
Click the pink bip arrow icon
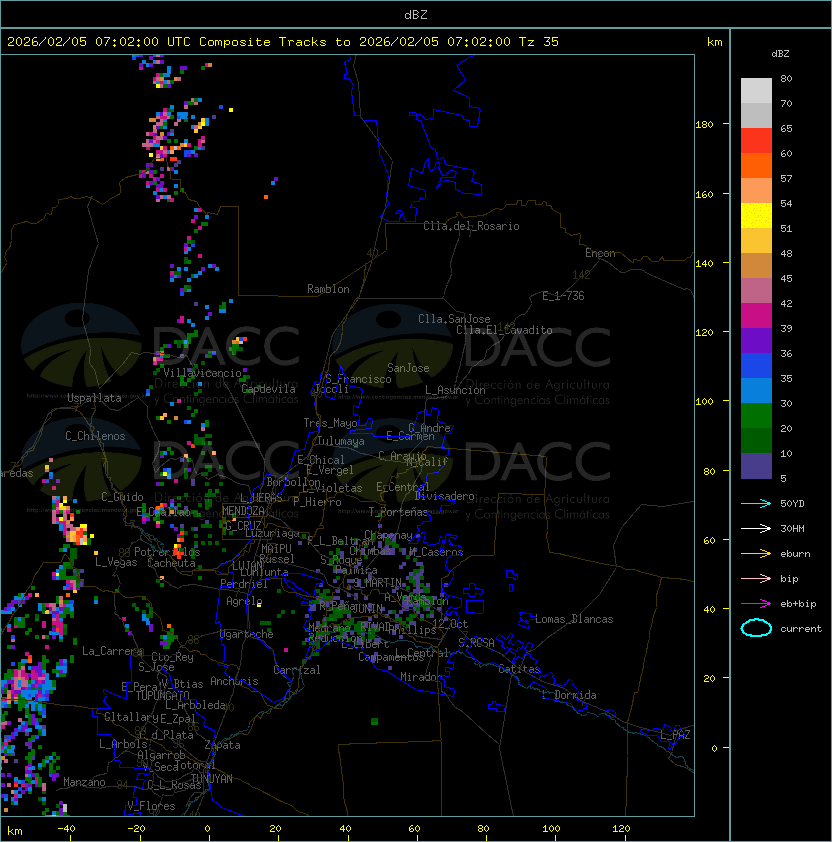[x=756, y=578]
